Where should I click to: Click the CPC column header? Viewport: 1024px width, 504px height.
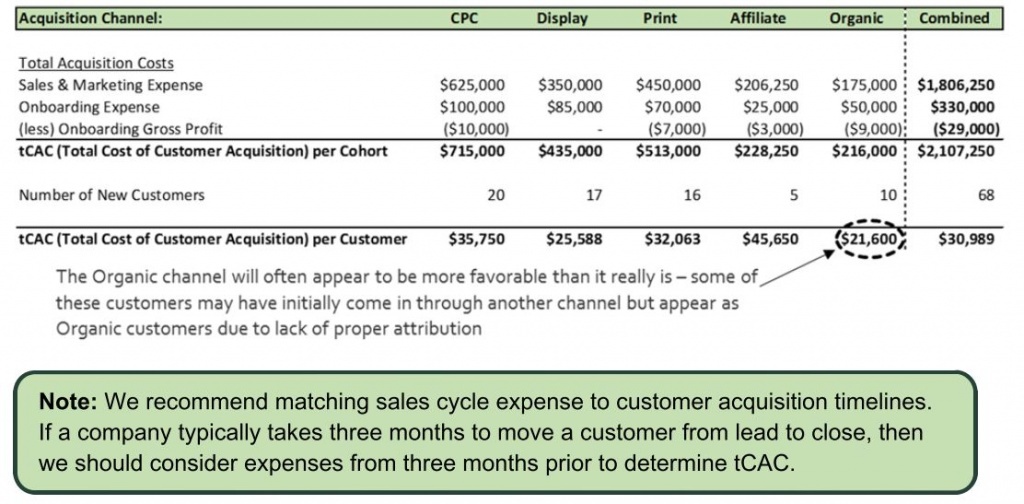pyautogui.click(x=464, y=18)
